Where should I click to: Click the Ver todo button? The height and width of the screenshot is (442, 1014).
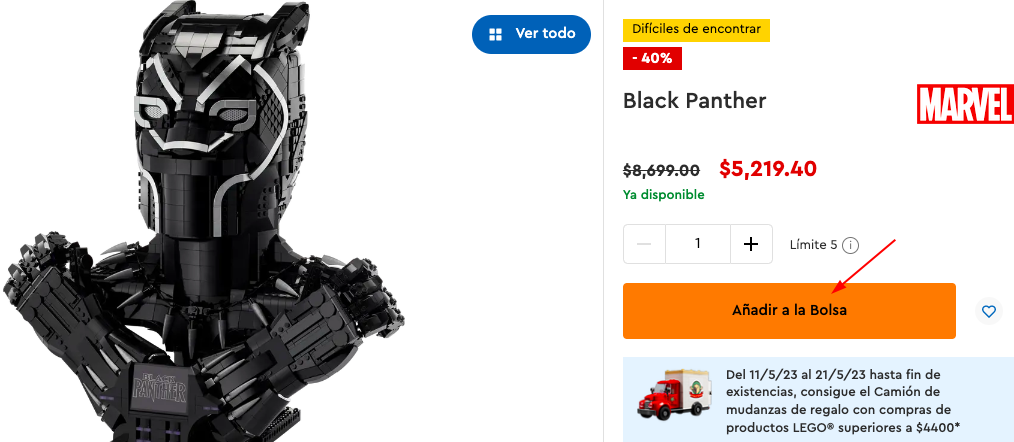coord(531,34)
